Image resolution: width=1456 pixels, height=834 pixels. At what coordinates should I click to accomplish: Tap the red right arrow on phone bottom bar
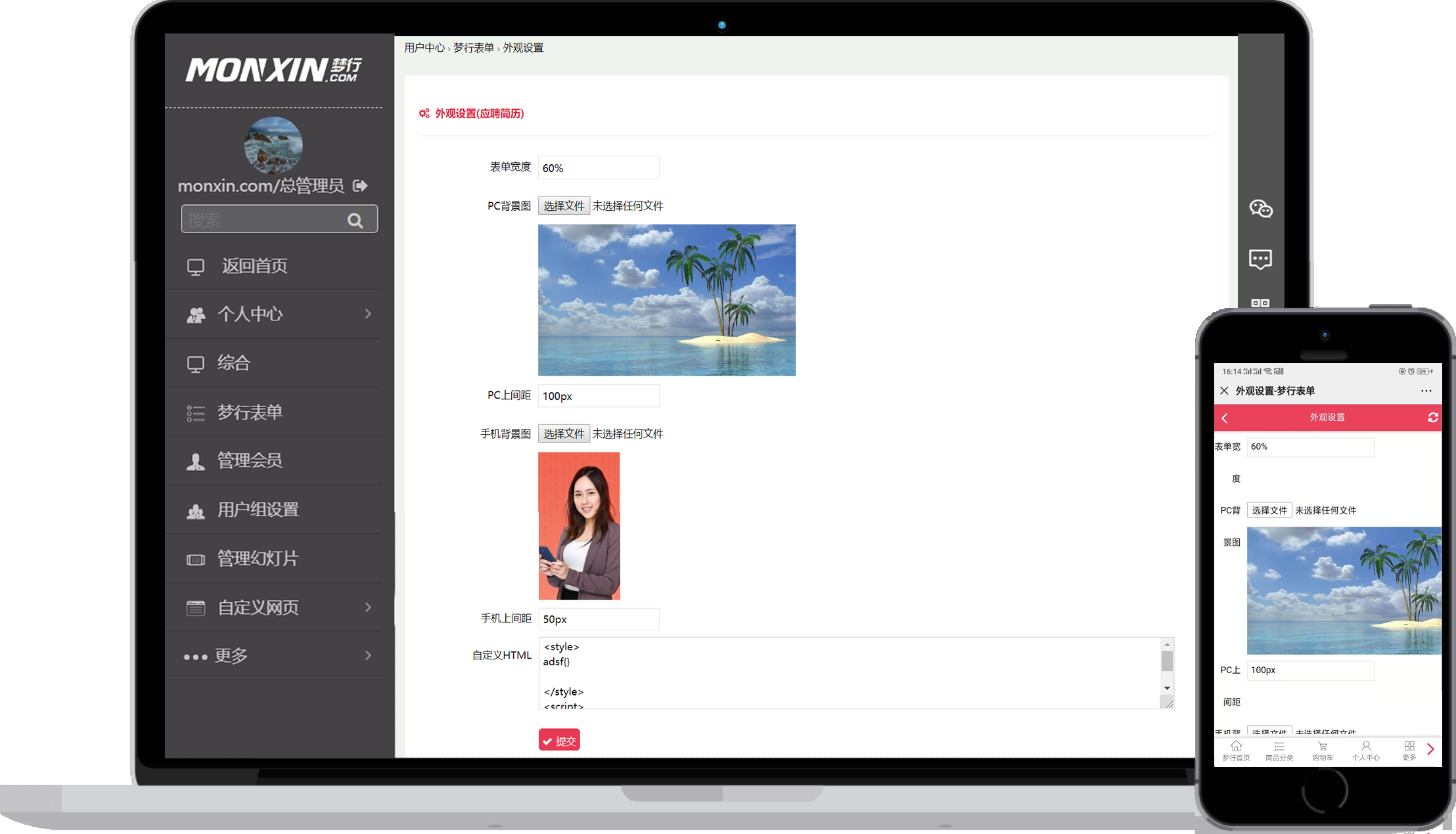(x=1431, y=749)
